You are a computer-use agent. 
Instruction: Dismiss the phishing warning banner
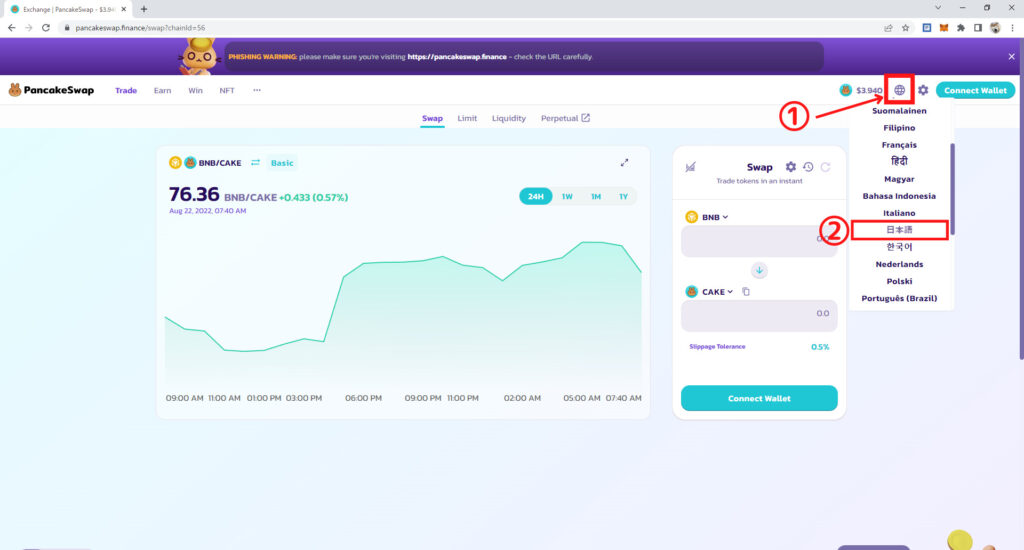1011,57
